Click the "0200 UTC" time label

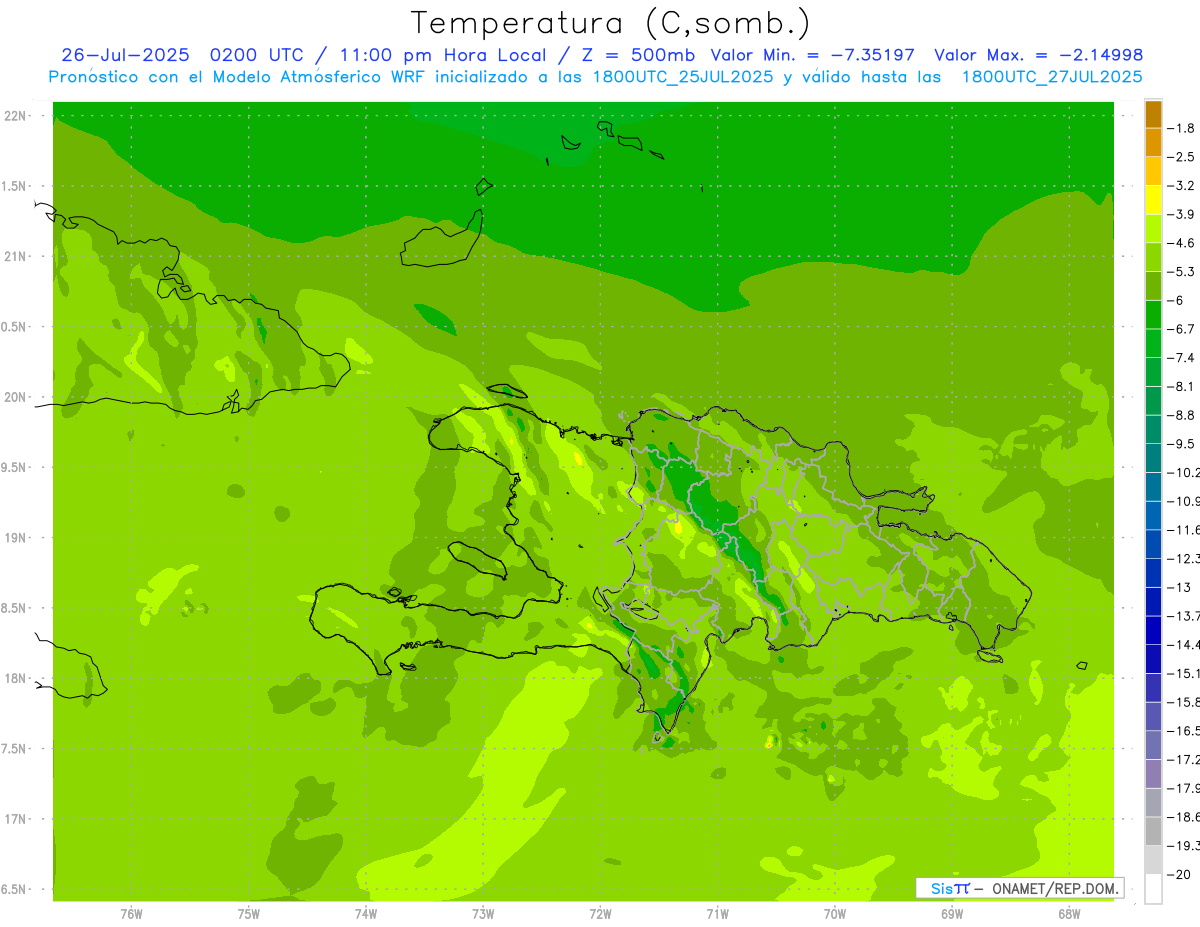(x=257, y=55)
